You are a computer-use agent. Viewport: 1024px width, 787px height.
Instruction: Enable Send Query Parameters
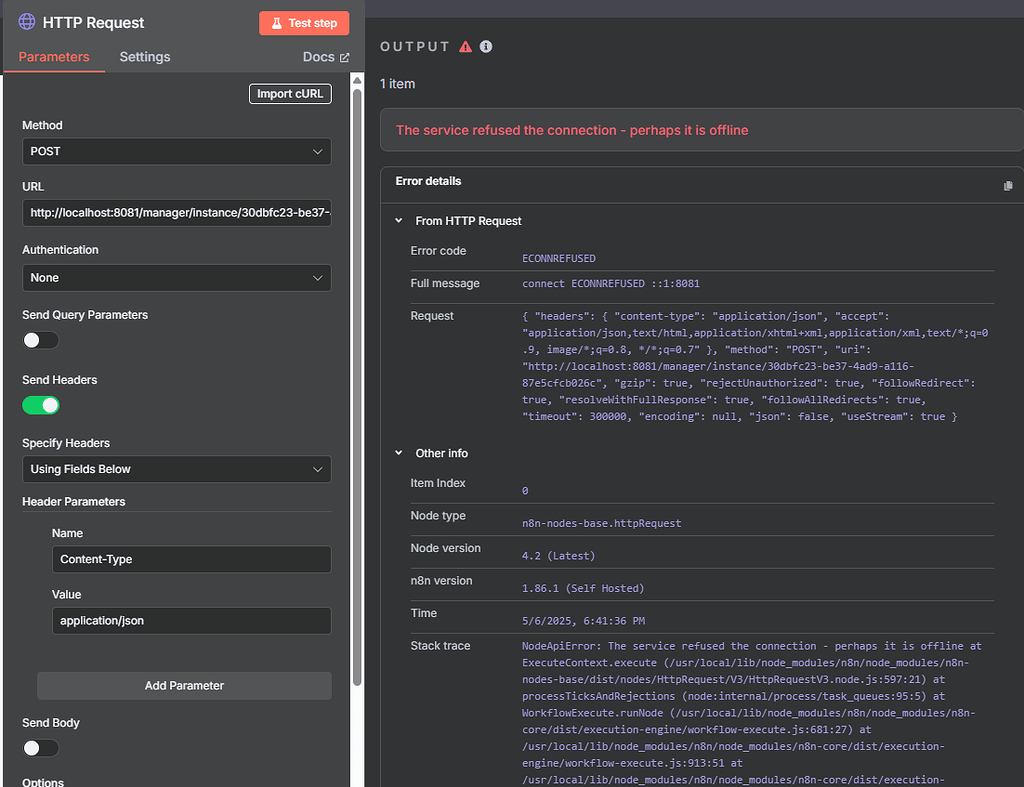pyautogui.click(x=40, y=340)
